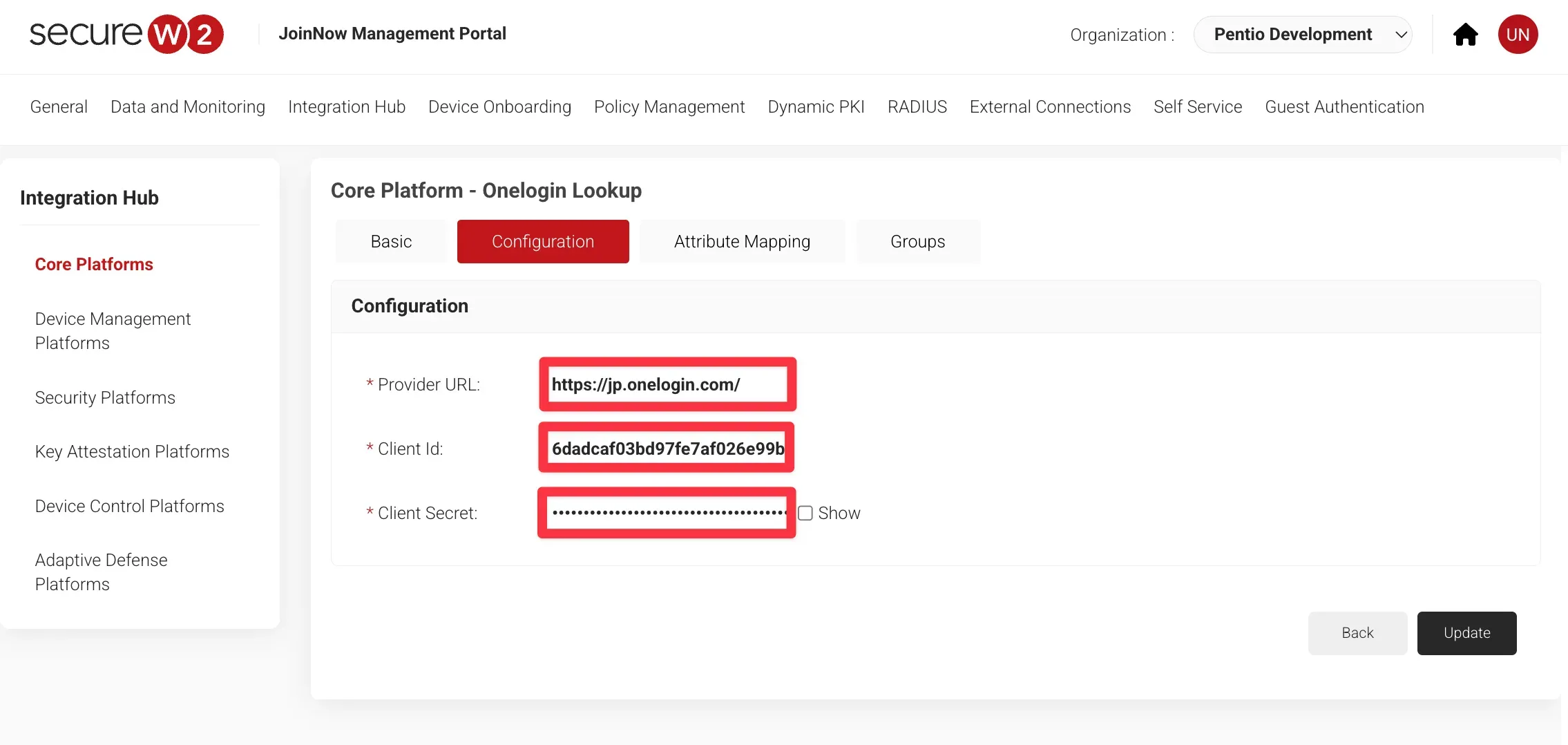Select the Groups tab
The image size is (1568, 745).
click(x=917, y=241)
